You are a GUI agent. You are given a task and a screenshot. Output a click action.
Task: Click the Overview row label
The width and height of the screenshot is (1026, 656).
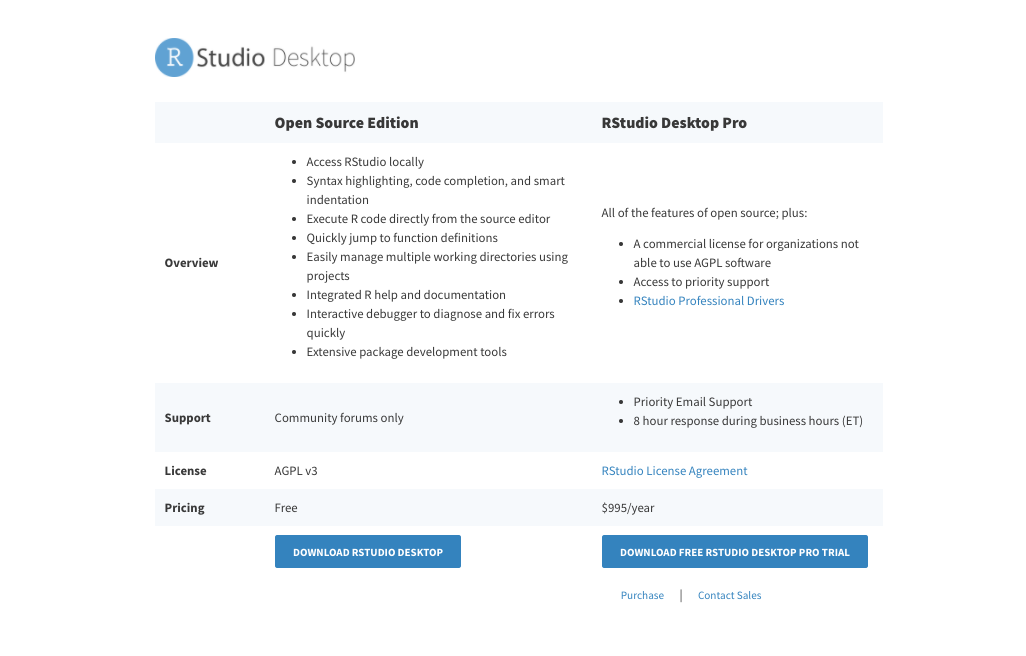pyautogui.click(x=191, y=263)
